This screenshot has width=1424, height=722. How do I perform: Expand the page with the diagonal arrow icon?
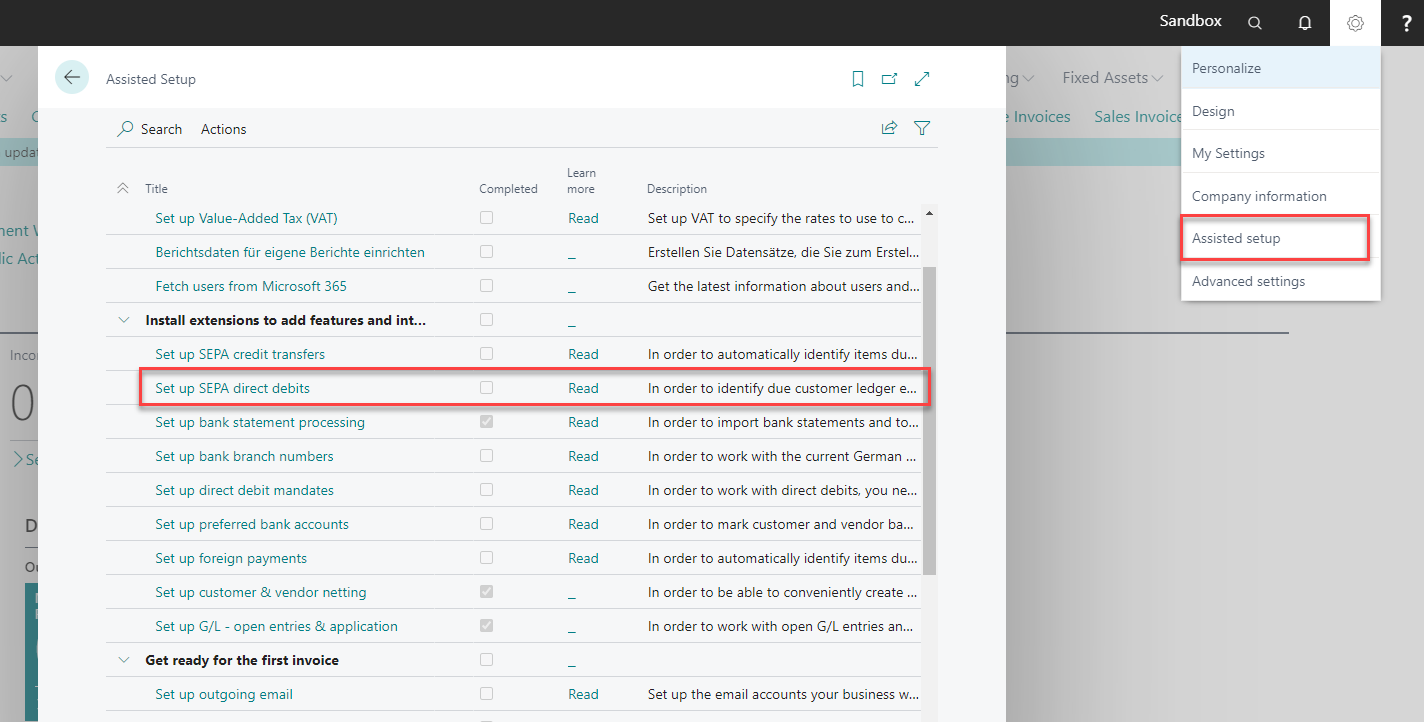coord(921,78)
